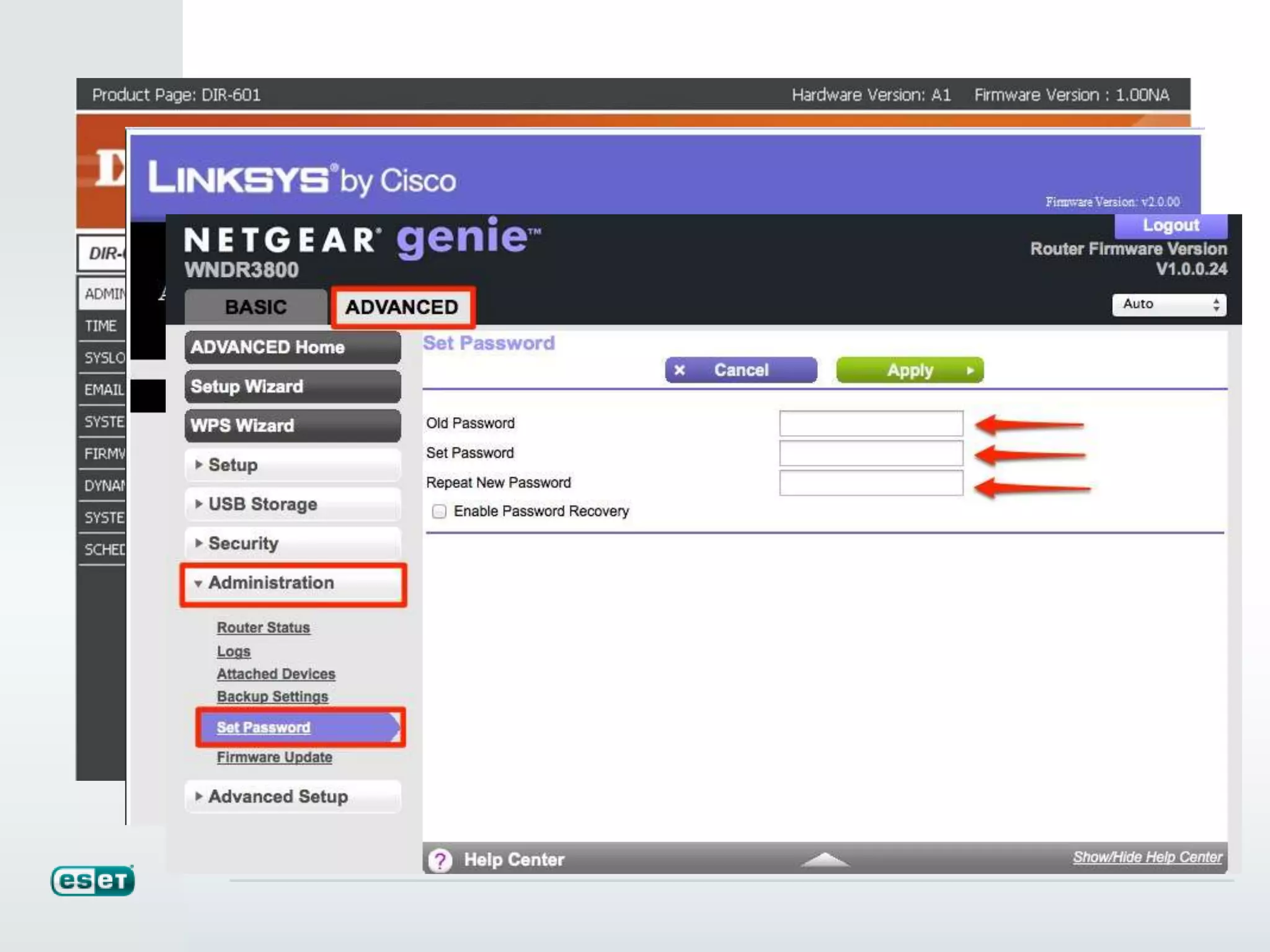Click the Help Center up arrow
The image size is (1270, 952).
825,860
